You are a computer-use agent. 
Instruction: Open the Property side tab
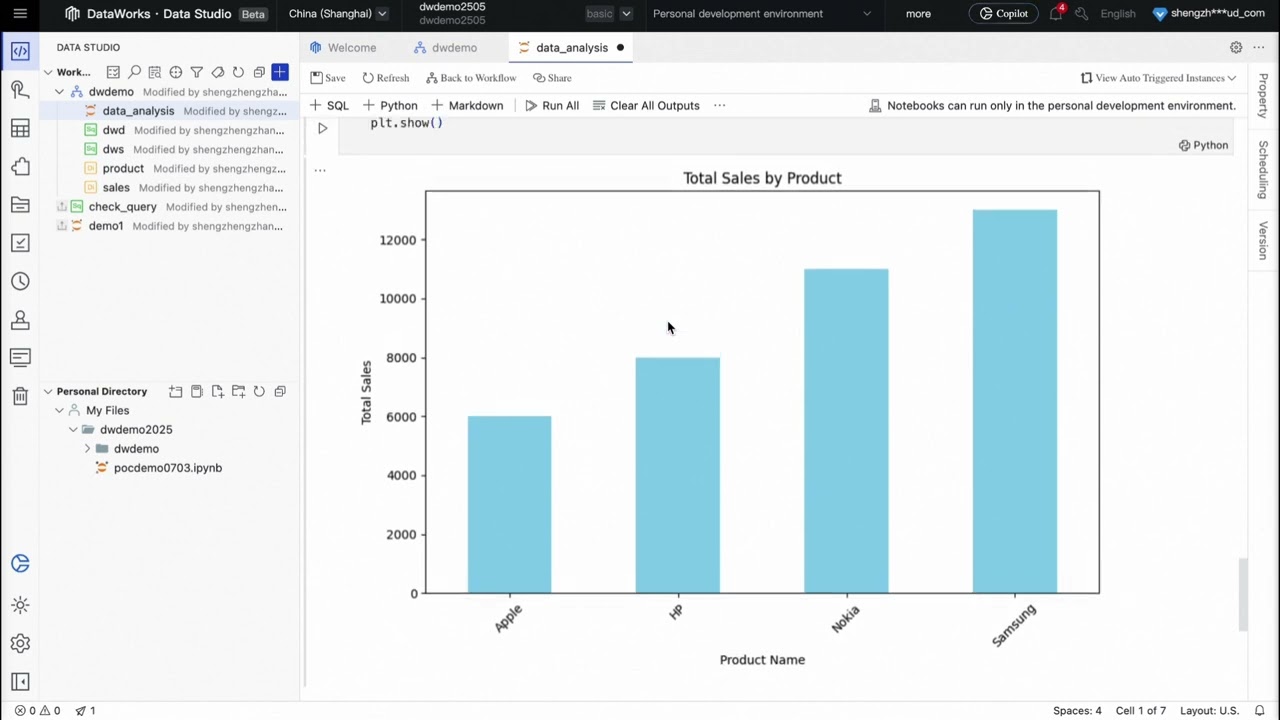click(1263, 95)
